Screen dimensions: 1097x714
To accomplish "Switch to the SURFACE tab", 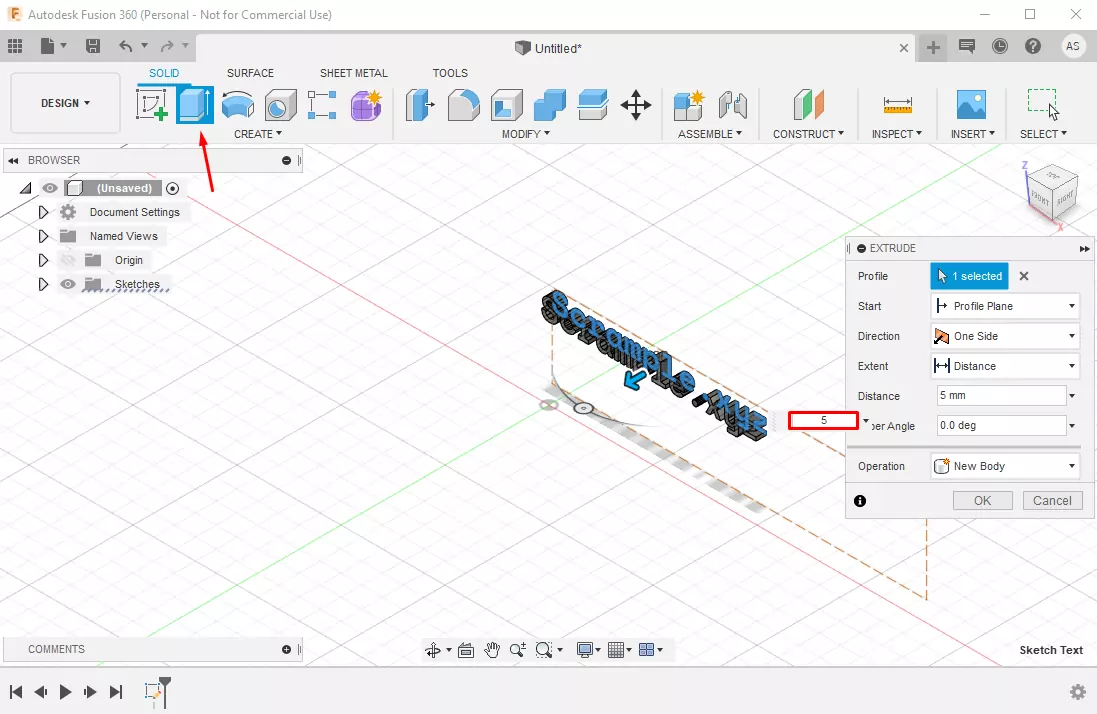I will point(250,73).
